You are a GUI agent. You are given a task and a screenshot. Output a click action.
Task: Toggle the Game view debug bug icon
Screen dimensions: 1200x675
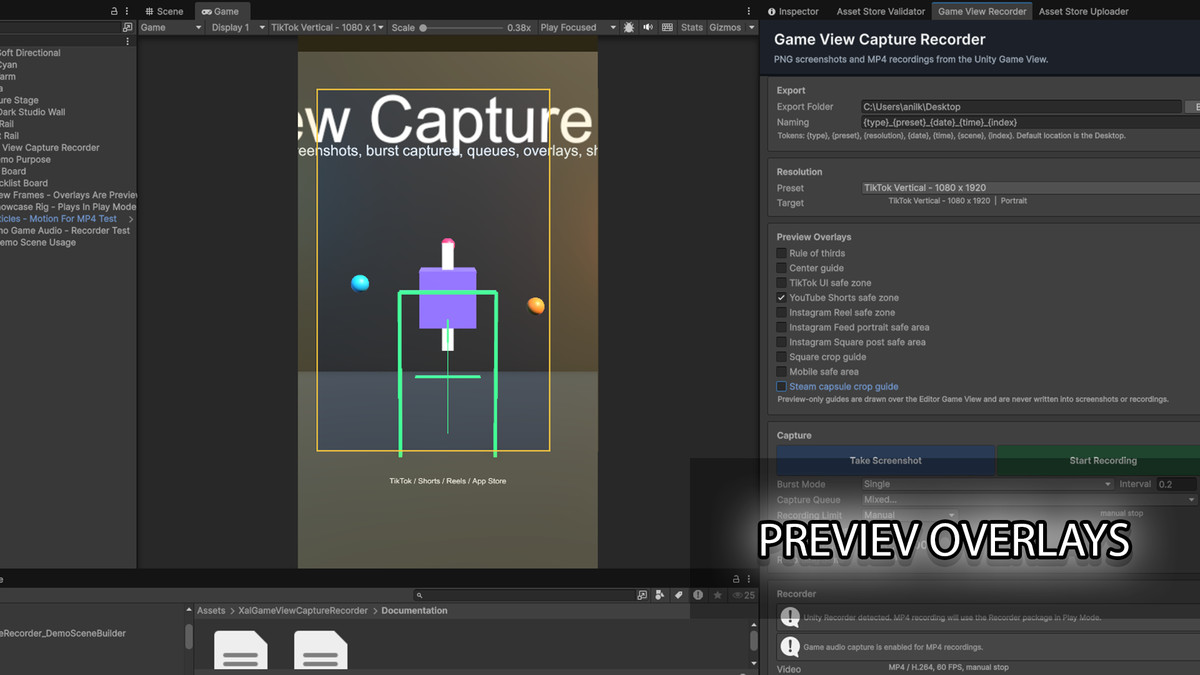[x=628, y=28]
